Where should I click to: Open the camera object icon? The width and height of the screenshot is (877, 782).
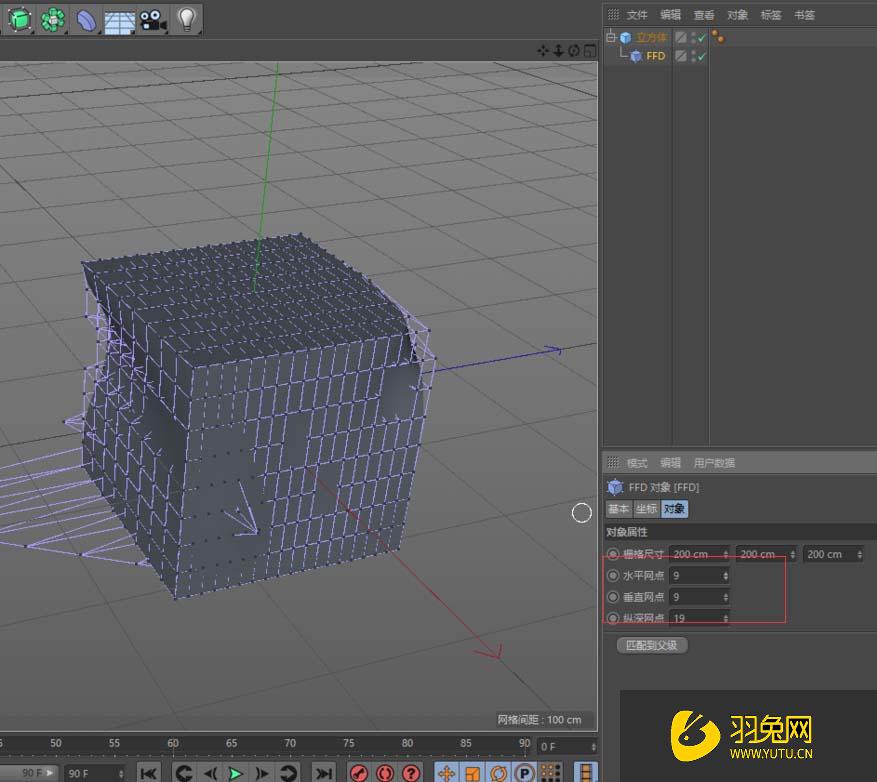(x=152, y=19)
